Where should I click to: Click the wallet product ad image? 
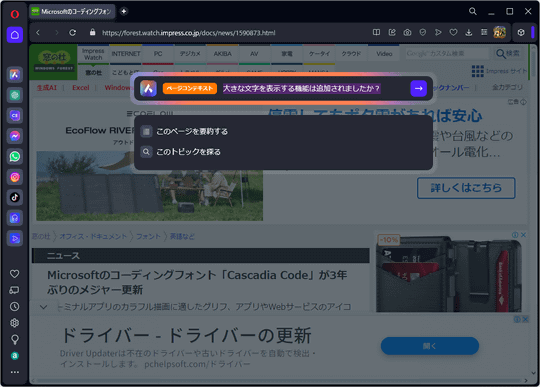(x=449, y=273)
